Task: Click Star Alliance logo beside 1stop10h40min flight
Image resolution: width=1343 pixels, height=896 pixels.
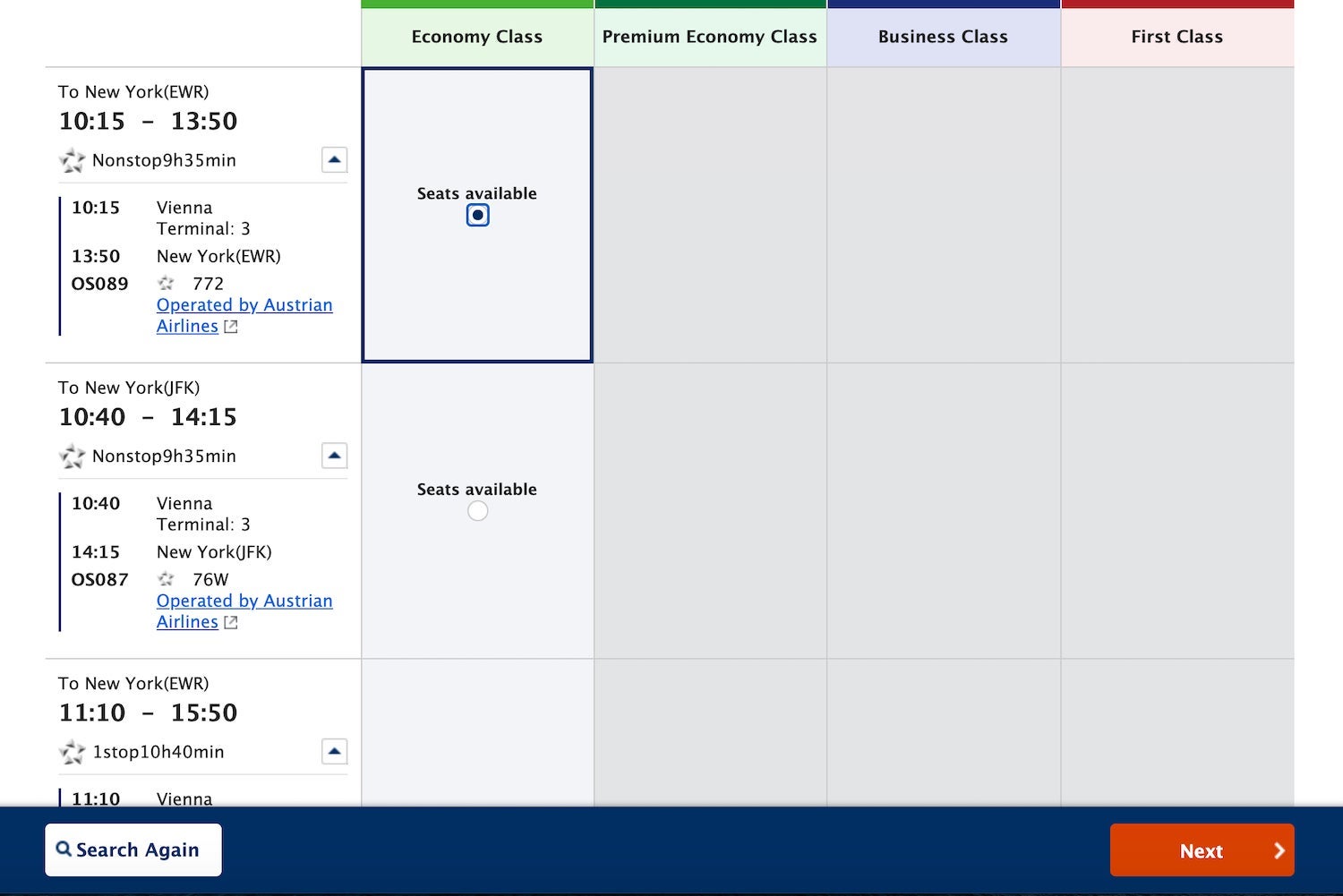Action: click(x=72, y=753)
